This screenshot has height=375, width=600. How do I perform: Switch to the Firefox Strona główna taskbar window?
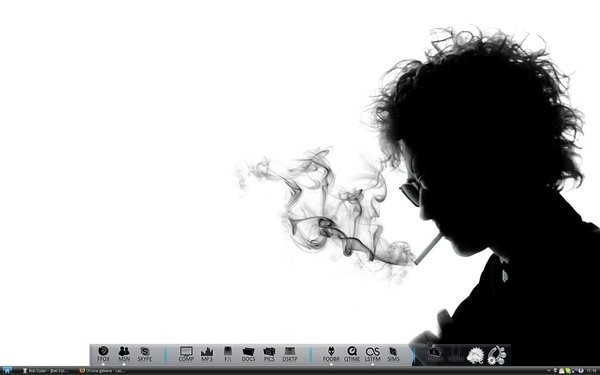(x=103, y=371)
